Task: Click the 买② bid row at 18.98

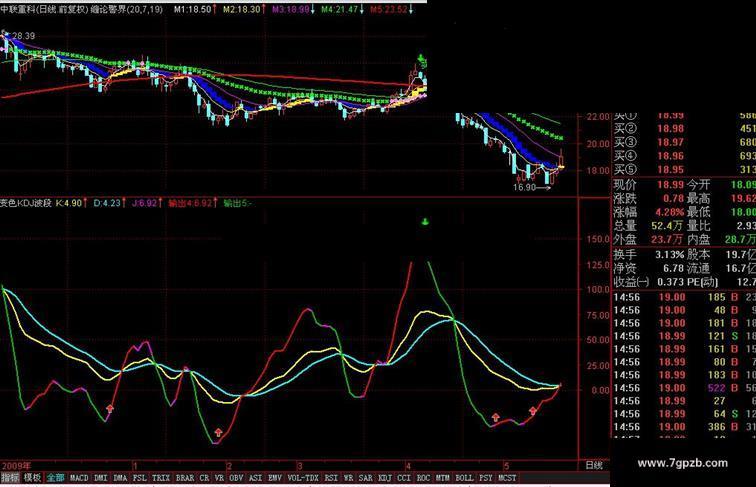Action: click(x=685, y=129)
